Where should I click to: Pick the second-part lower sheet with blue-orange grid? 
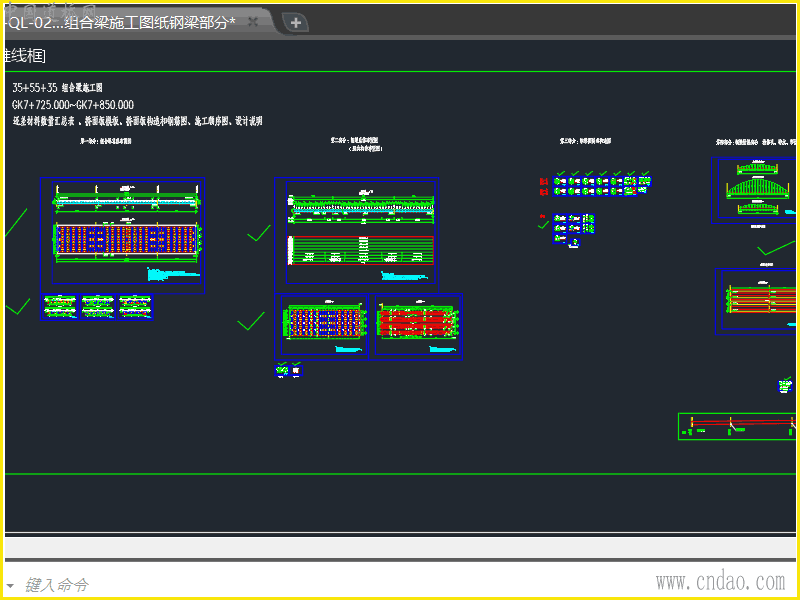(x=321, y=327)
